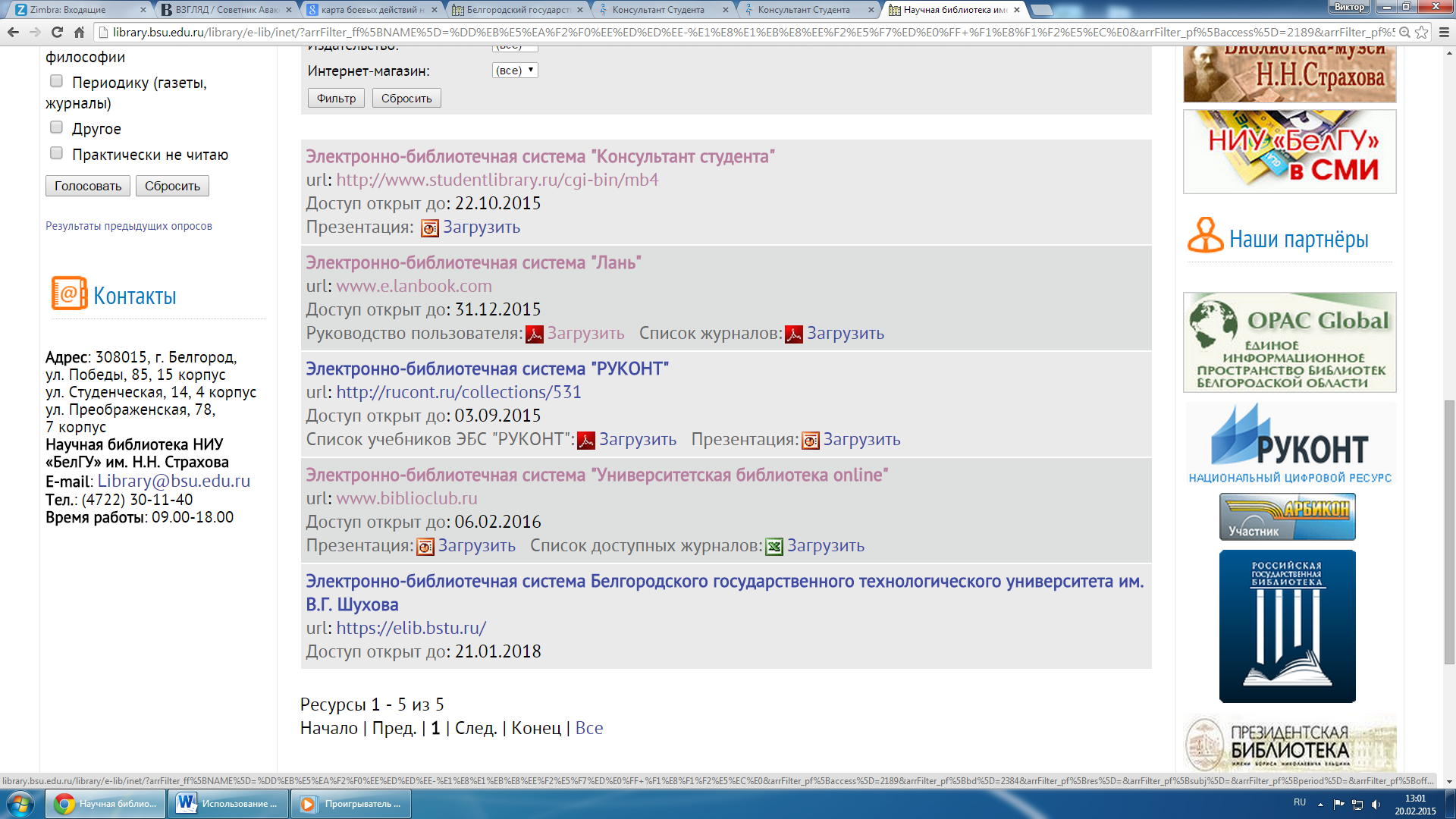Click Сбросить button next to Голосовать

172,187
